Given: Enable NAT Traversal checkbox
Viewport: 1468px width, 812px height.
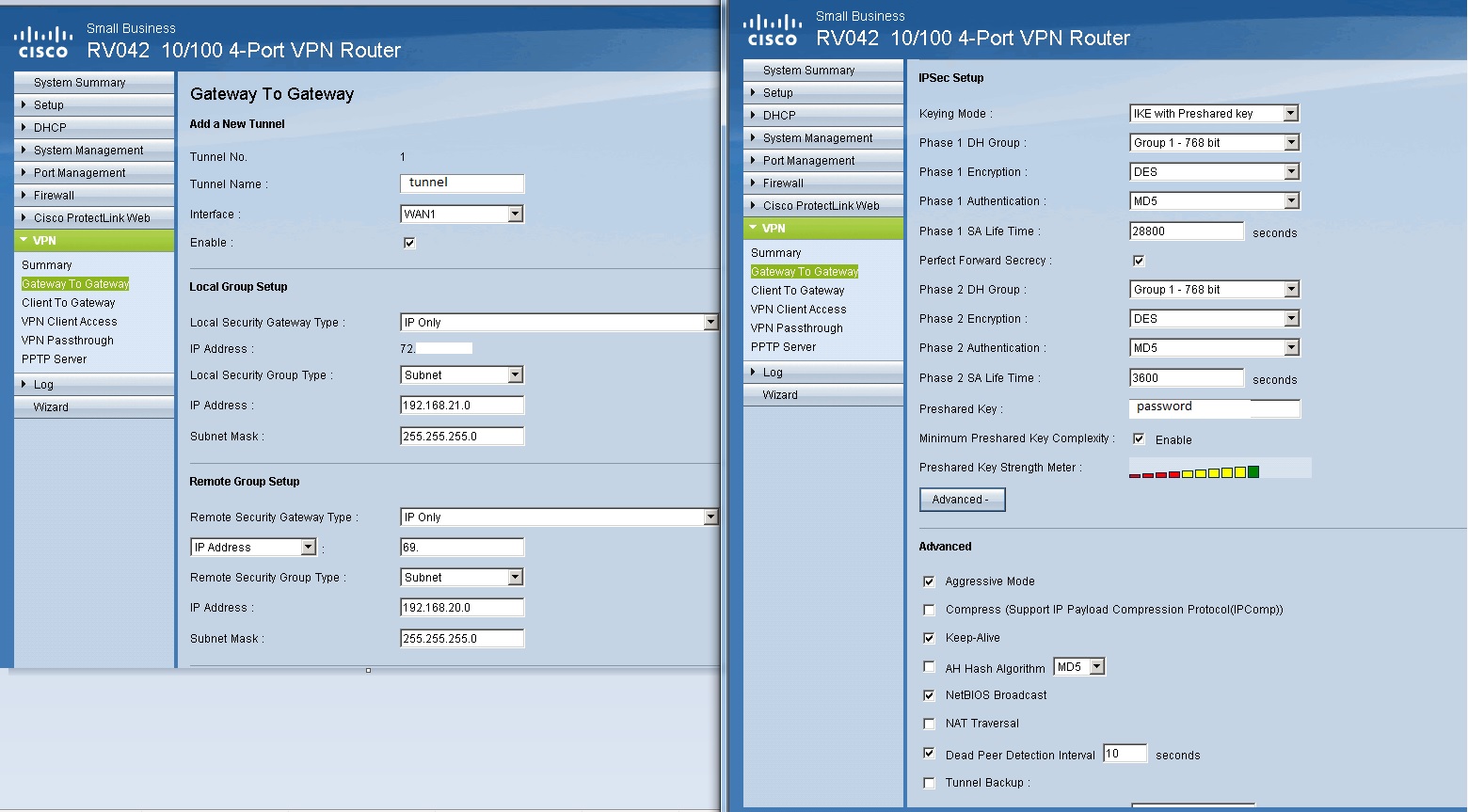Looking at the screenshot, I should pos(929,724).
